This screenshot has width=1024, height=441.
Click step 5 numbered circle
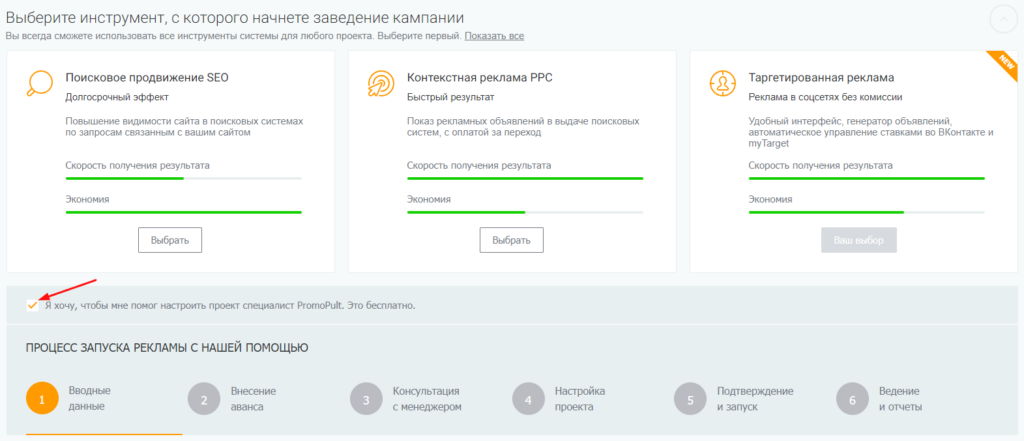pos(690,398)
